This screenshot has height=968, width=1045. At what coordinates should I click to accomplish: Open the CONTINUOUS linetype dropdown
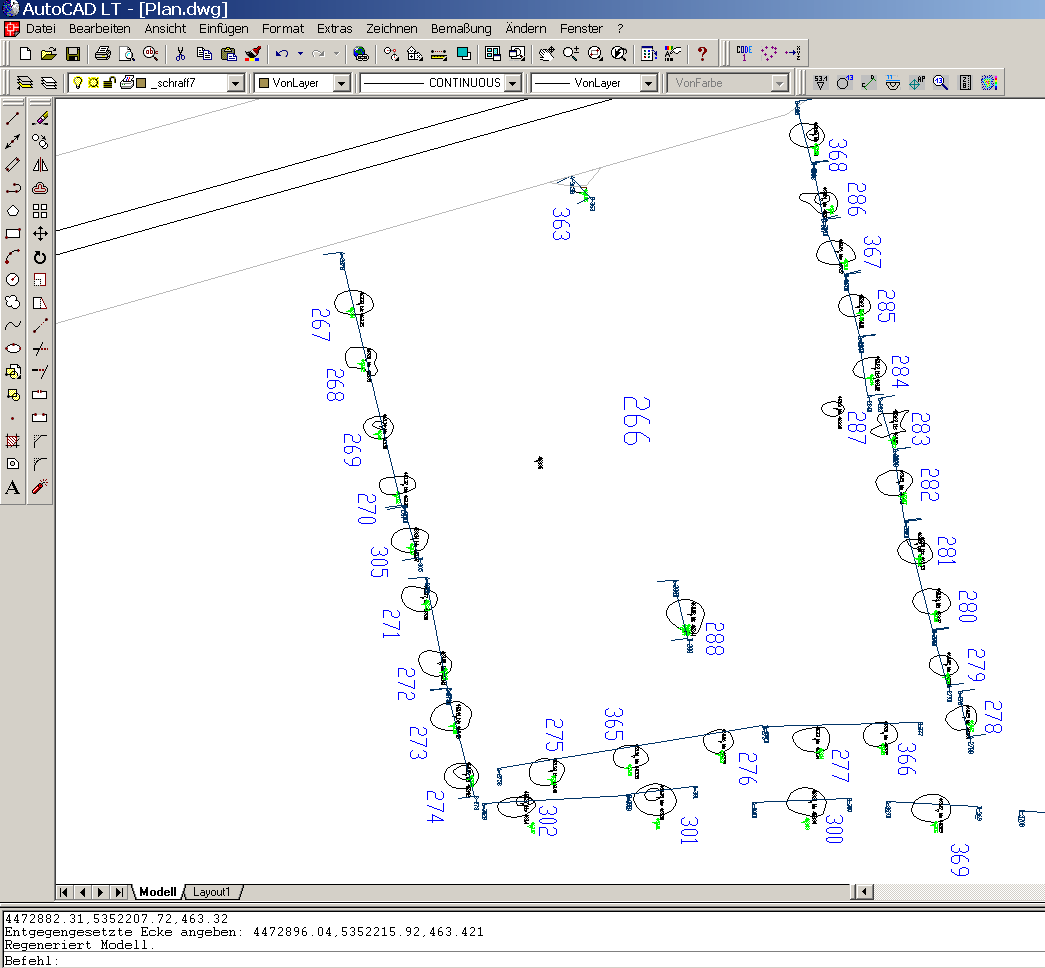tap(513, 84)
